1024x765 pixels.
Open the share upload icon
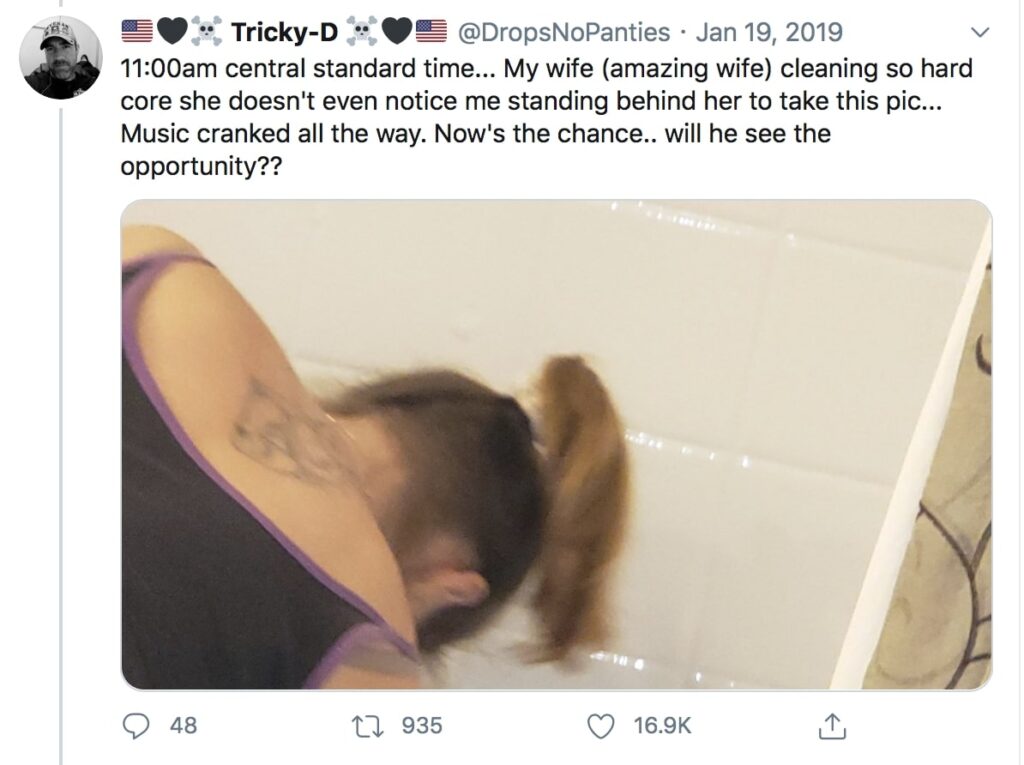[832, 726]
